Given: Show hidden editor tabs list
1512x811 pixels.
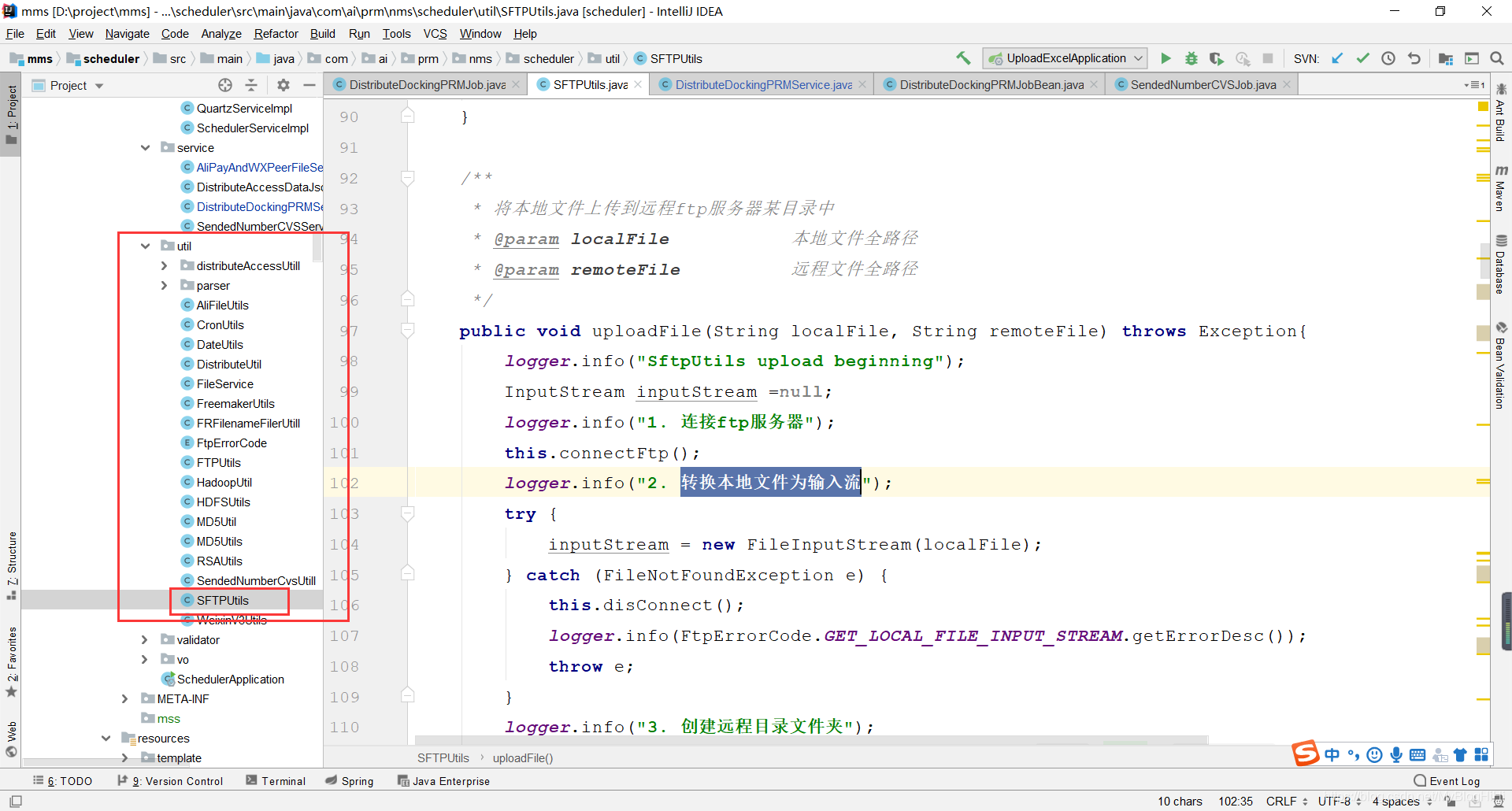Looking at the screenshot, I should (x=1475, y=85).
